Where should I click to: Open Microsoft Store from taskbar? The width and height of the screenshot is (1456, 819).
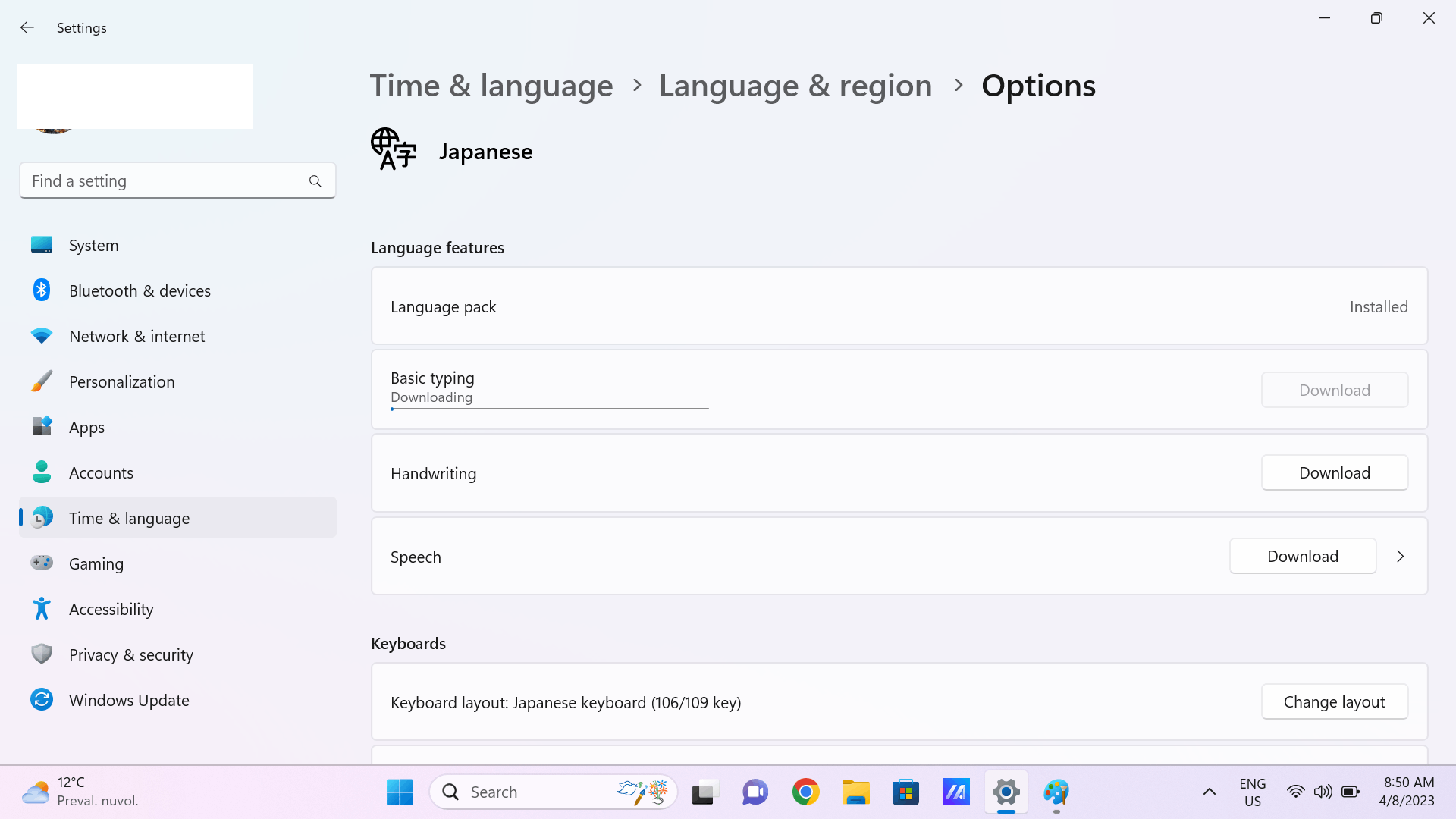(x=905, y=792)
